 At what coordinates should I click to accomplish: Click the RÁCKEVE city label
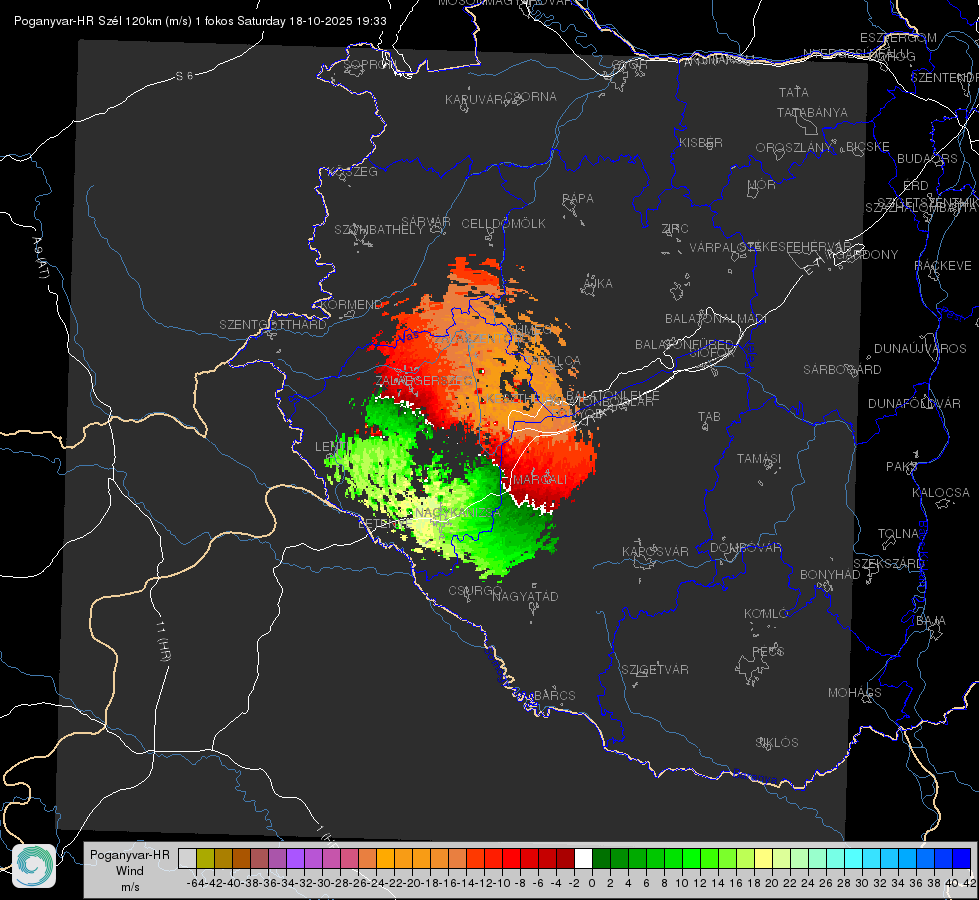(x=943, y=265)
